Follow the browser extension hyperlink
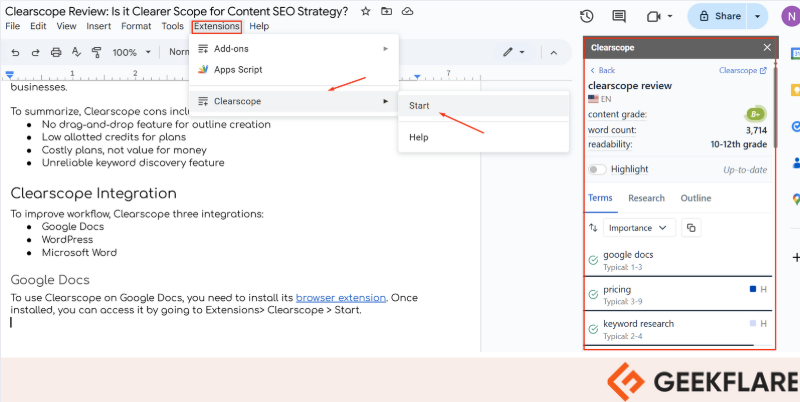This screenshot has width=800, height=402. 341,297
